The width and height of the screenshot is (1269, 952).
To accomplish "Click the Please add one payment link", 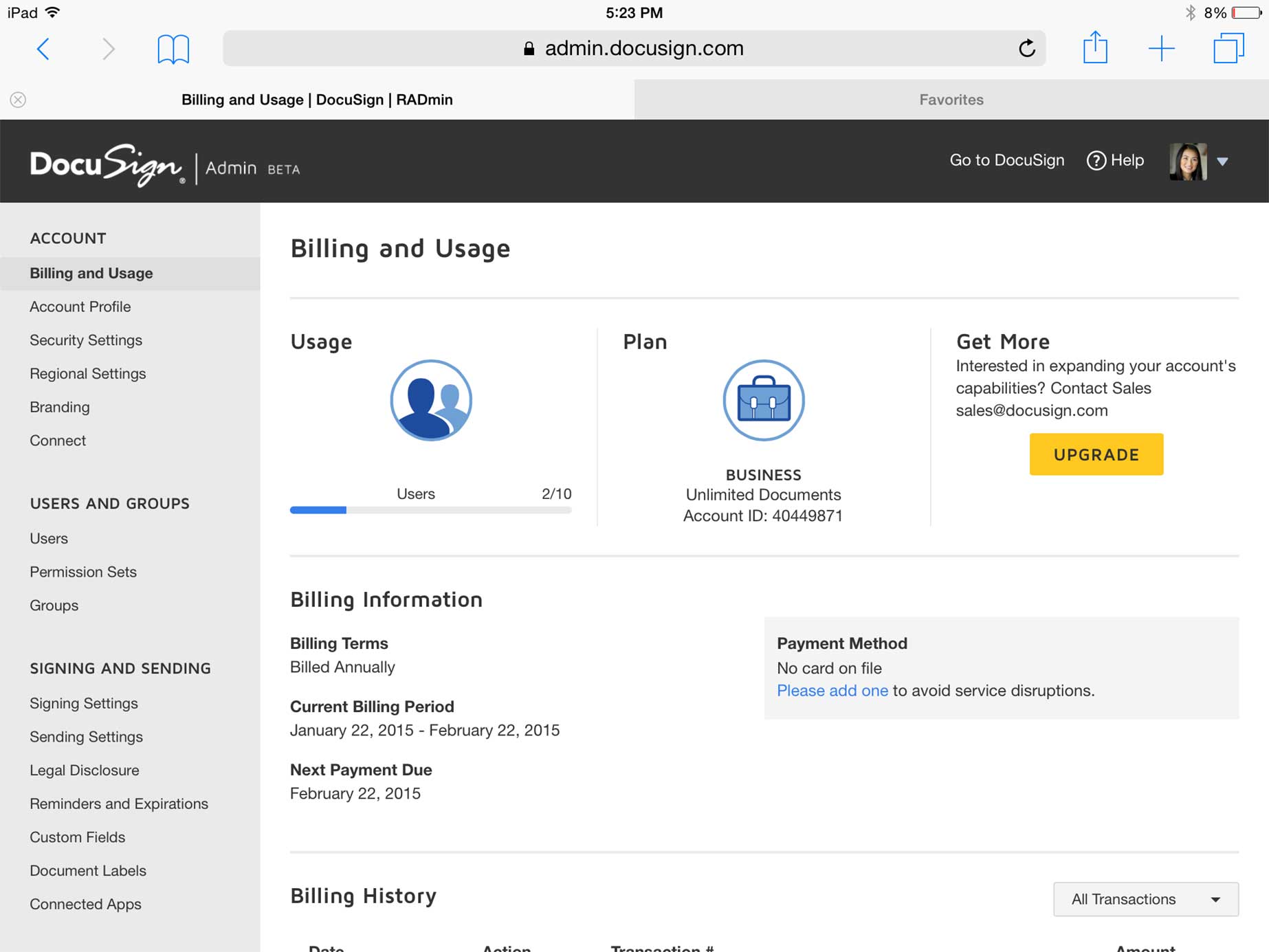I will (x=832, y=690).
